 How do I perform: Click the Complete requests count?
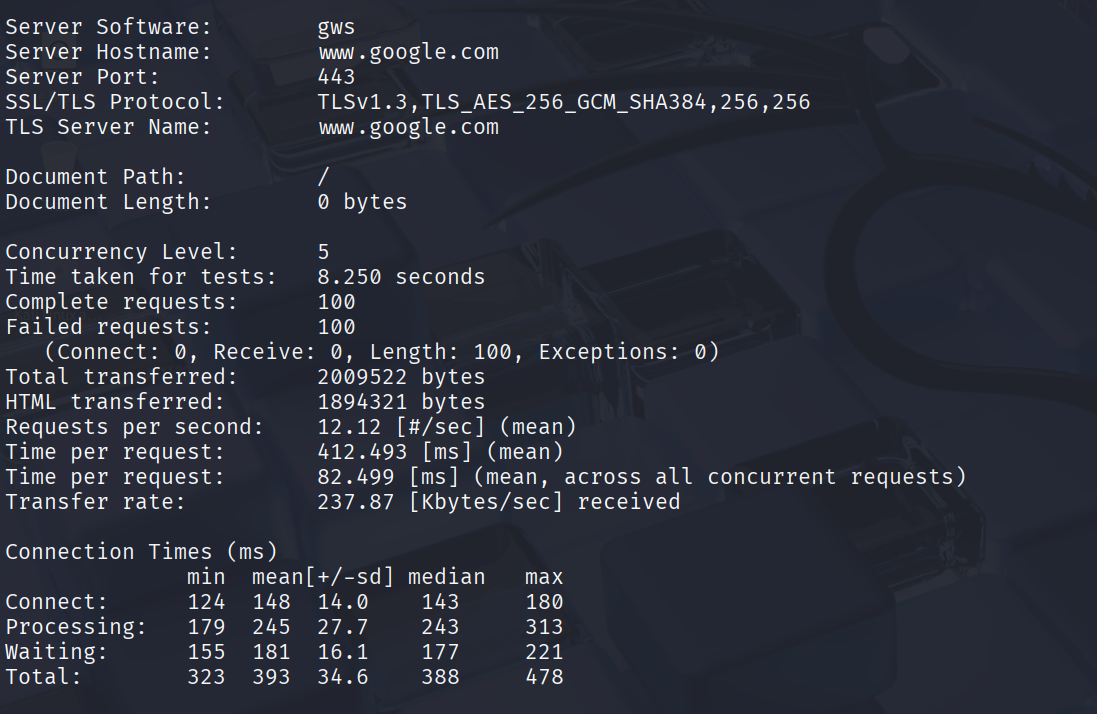tap(337, 302)
